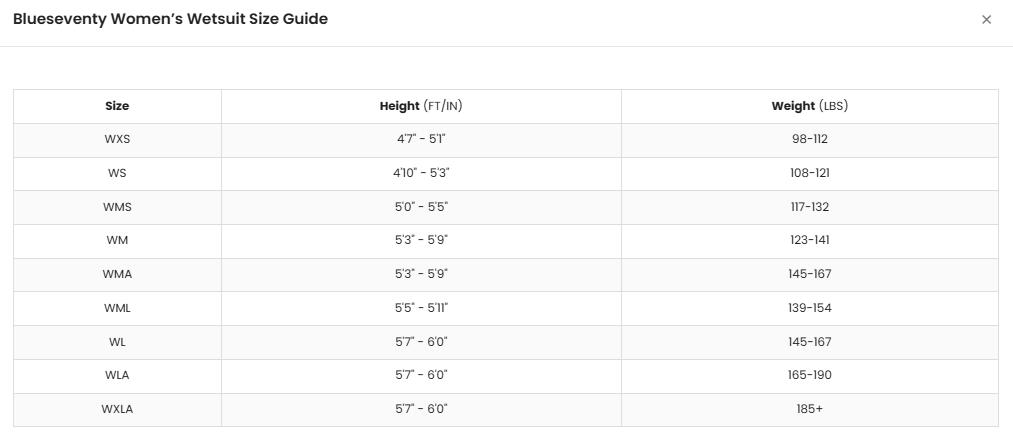1013x447 pixels.
Task: Click the 4'7" - 5'1" height cell
Action: click(421, 140)
